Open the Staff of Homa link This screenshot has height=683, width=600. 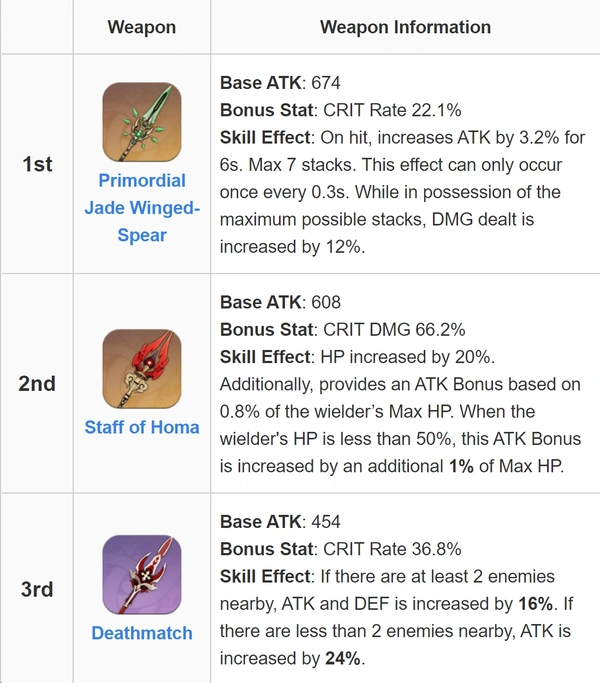click(x=142, y=427)
